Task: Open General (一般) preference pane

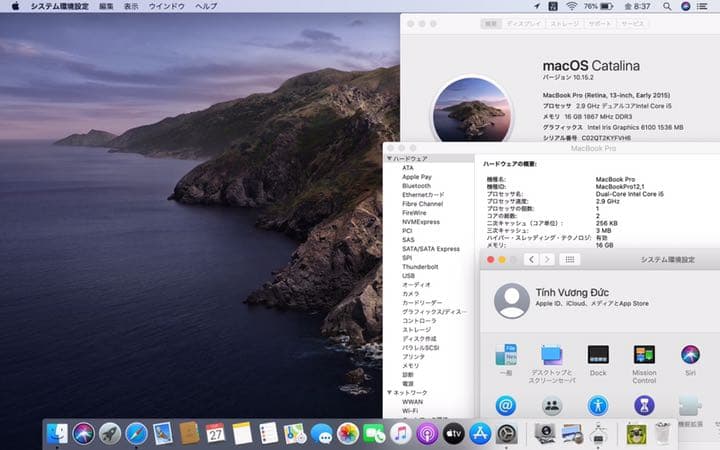Action: [x=506, y=360]
